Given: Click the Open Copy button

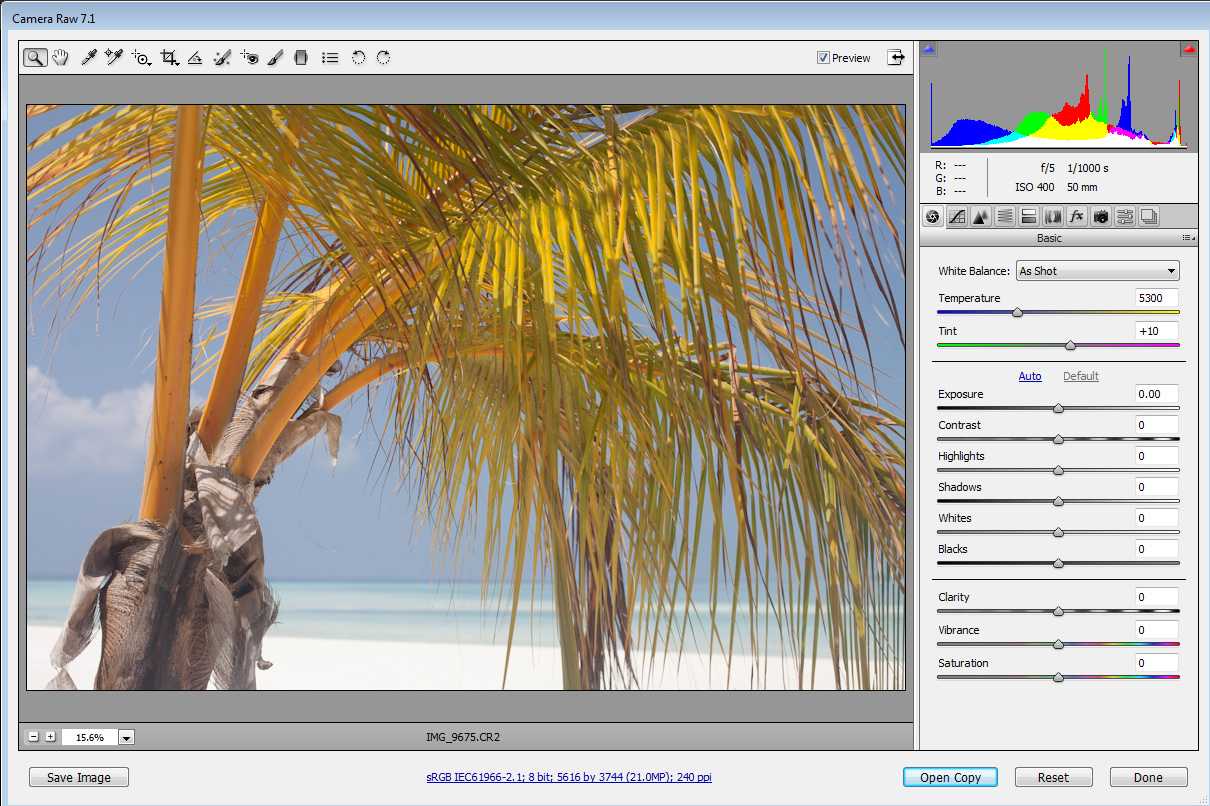Looking at the screenshot, I should (x=950, y=777).
